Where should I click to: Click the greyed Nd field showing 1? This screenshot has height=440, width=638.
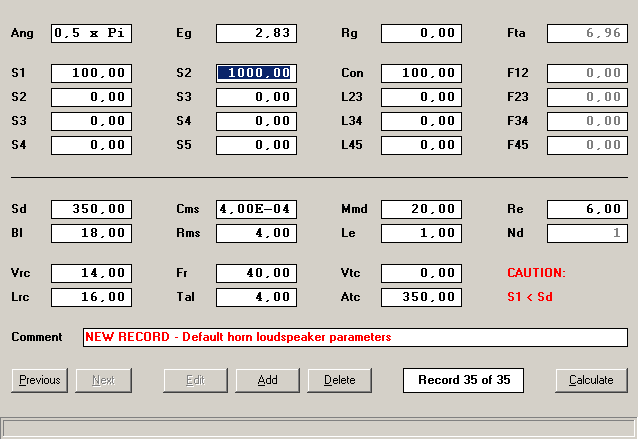(x=587, y=233)
